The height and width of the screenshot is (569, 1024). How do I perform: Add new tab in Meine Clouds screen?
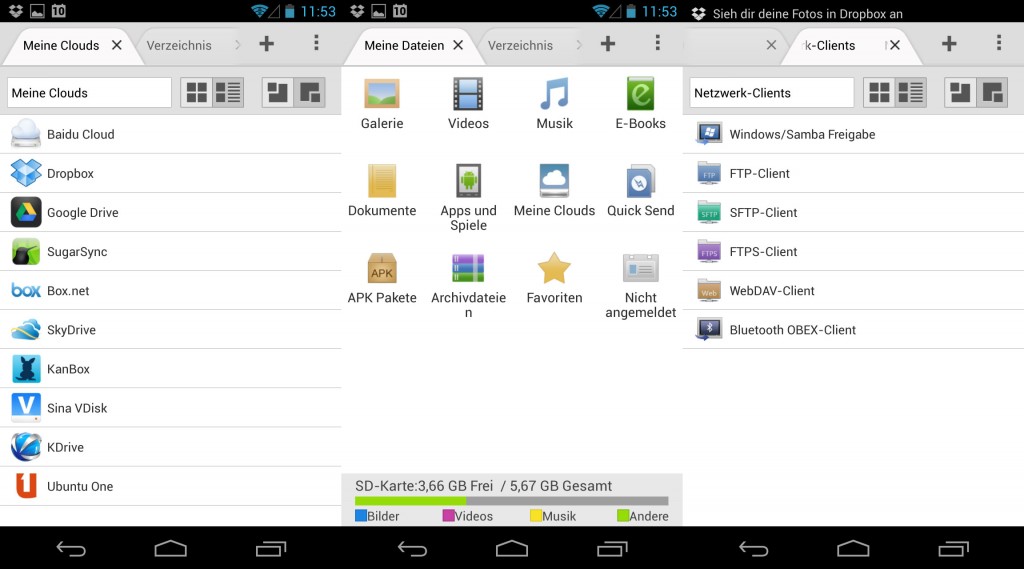pos(266,44)
